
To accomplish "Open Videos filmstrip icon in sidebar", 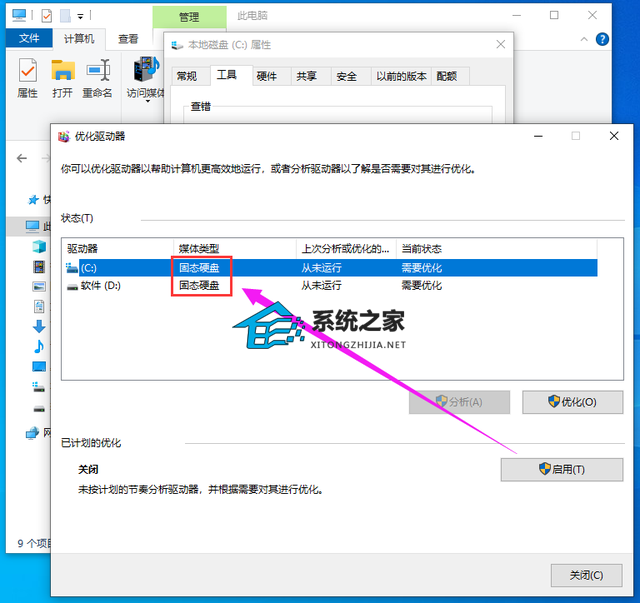I will click(x=39, y=267).
